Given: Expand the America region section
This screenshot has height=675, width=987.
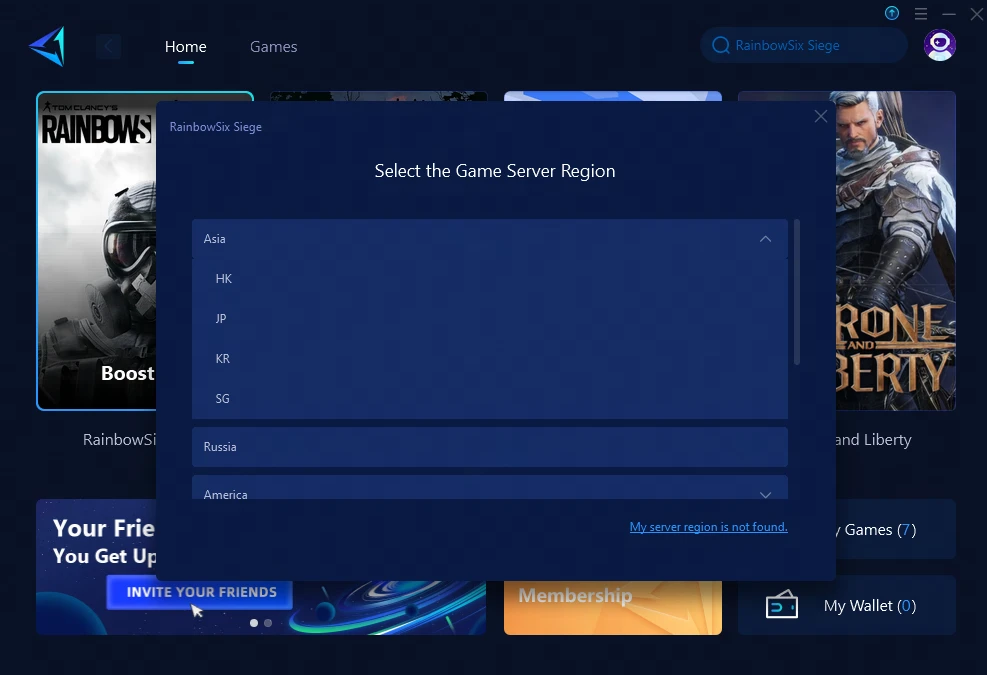Looking at the screenshot, I should tap(765, 494).
